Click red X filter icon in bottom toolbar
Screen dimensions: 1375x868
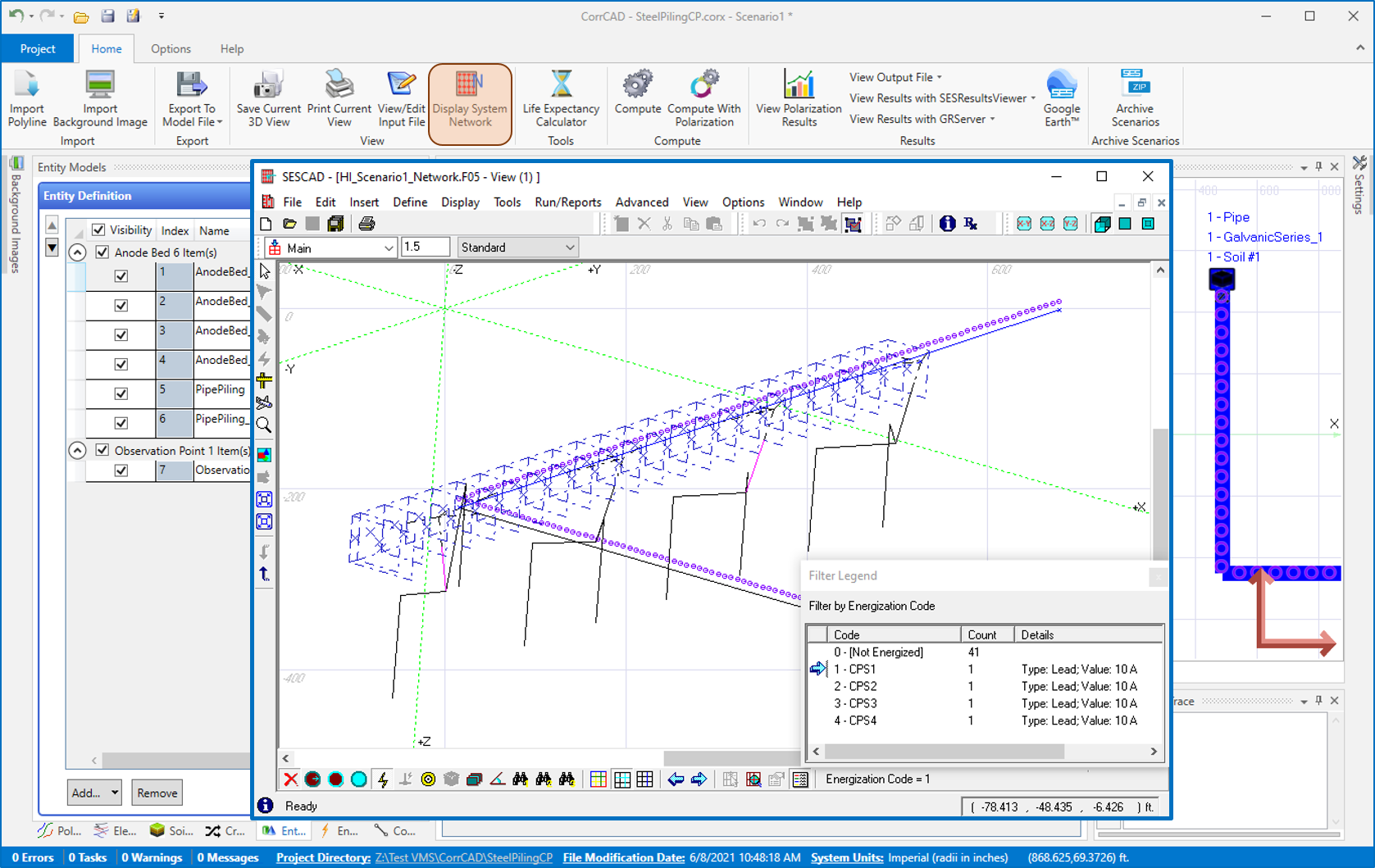(290, 779)
